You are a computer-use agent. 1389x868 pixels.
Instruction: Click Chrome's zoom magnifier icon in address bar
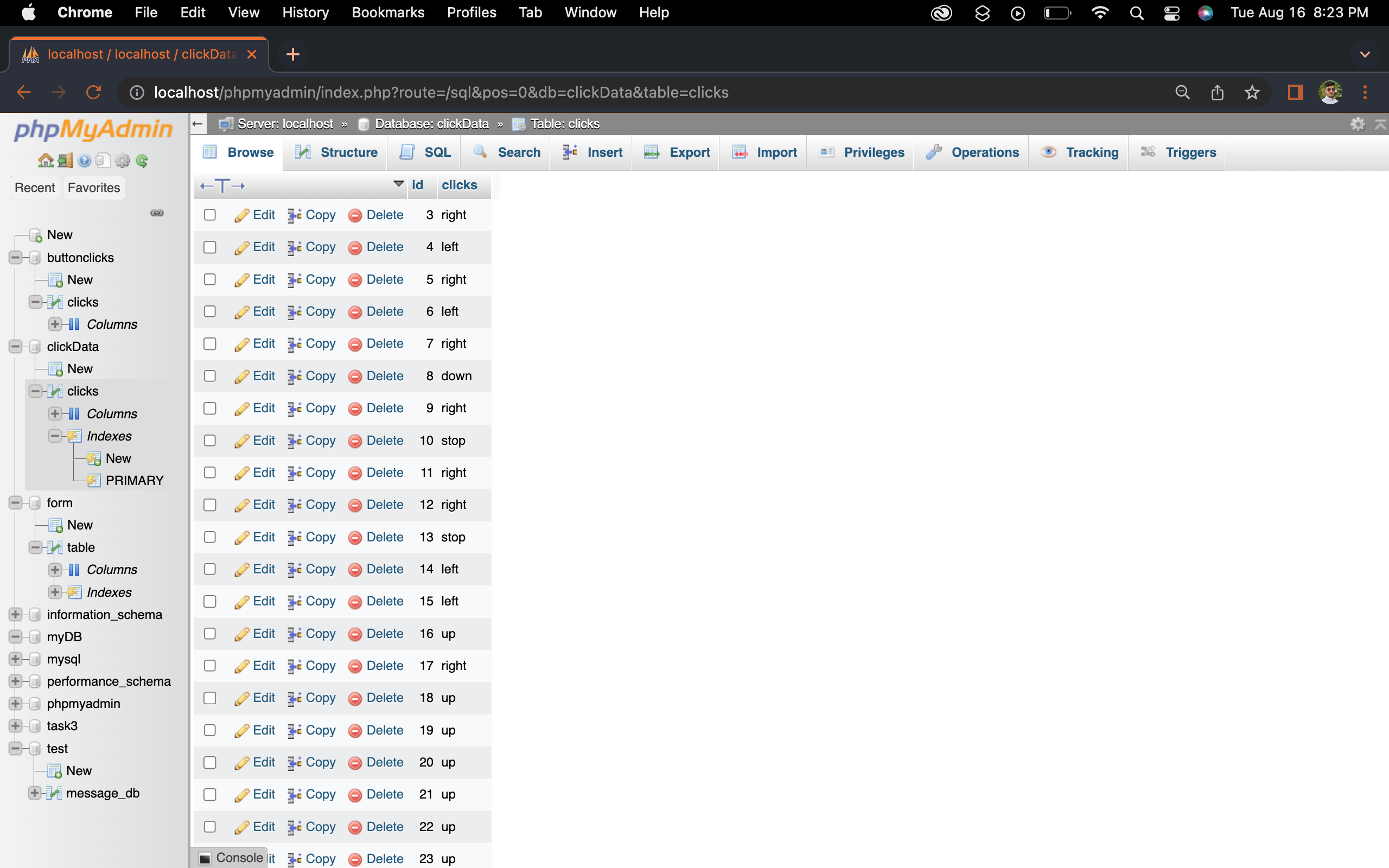(1182, 92)
